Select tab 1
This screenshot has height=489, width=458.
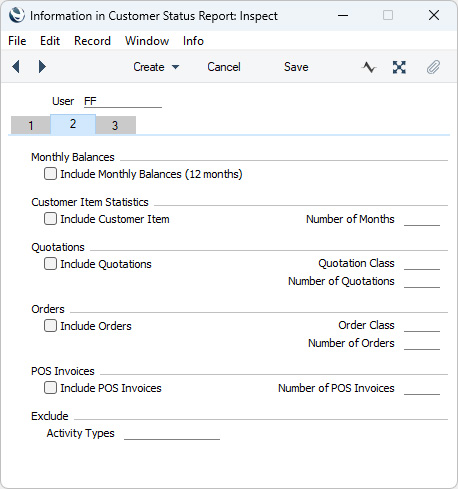(31, 125)
